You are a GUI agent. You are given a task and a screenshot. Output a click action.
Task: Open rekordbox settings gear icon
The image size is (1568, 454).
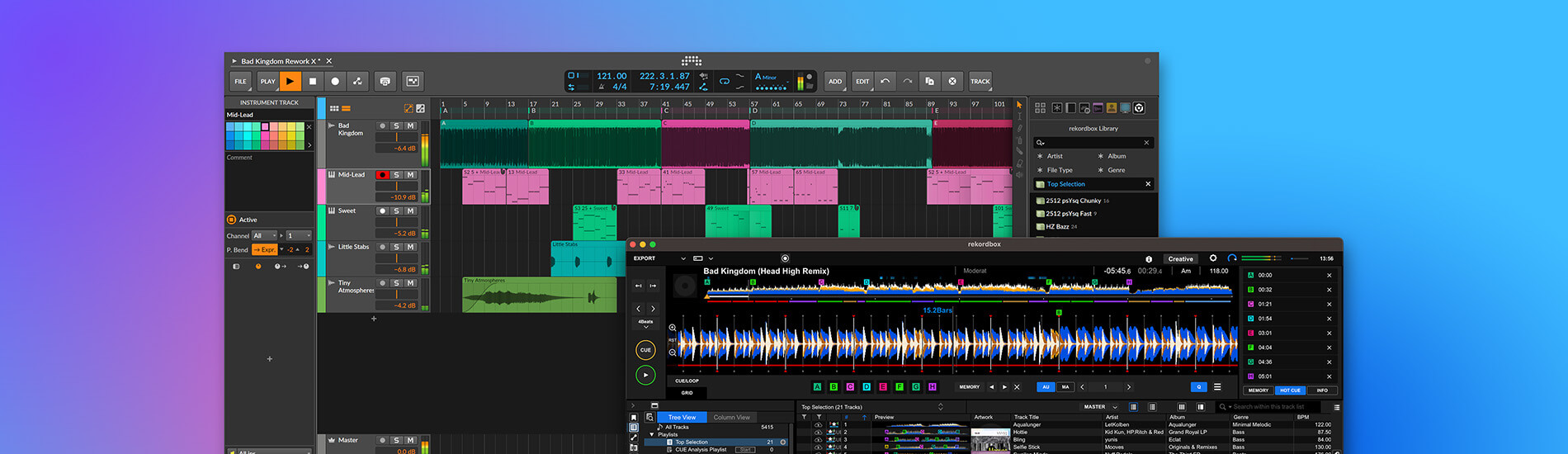click(x=1213, y=258)
